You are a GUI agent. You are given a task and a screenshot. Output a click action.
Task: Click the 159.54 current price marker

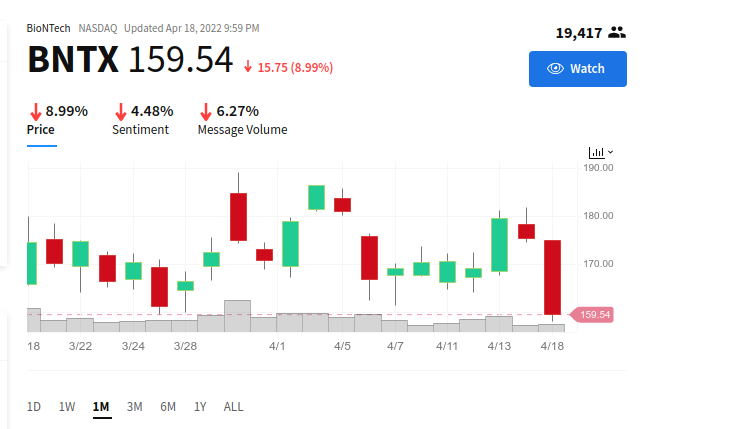592,315
